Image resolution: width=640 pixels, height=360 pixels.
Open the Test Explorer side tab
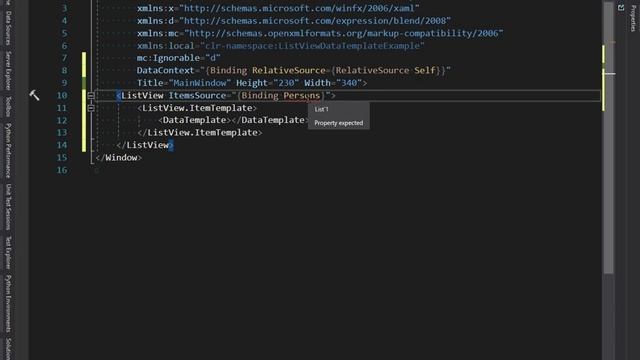(x=8, y=253)
